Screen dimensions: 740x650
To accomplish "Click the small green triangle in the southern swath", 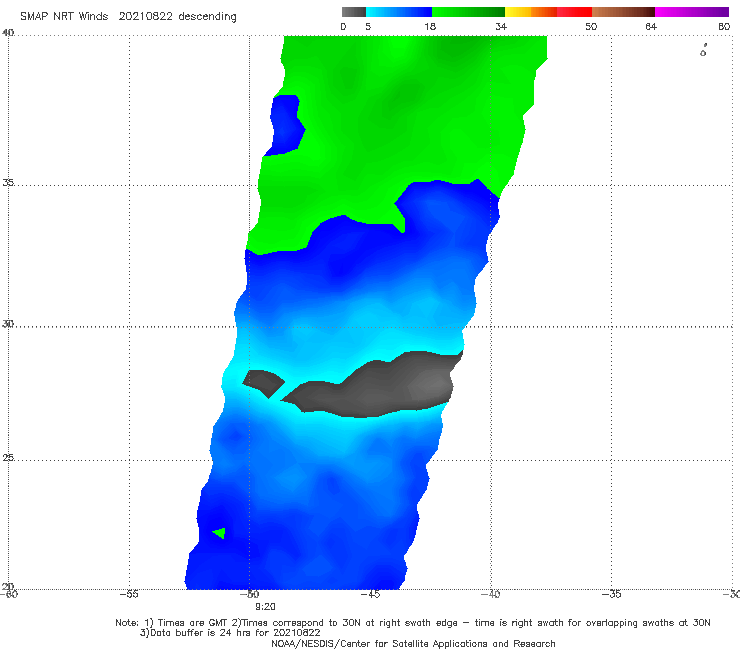I will (x=220, y=533).
